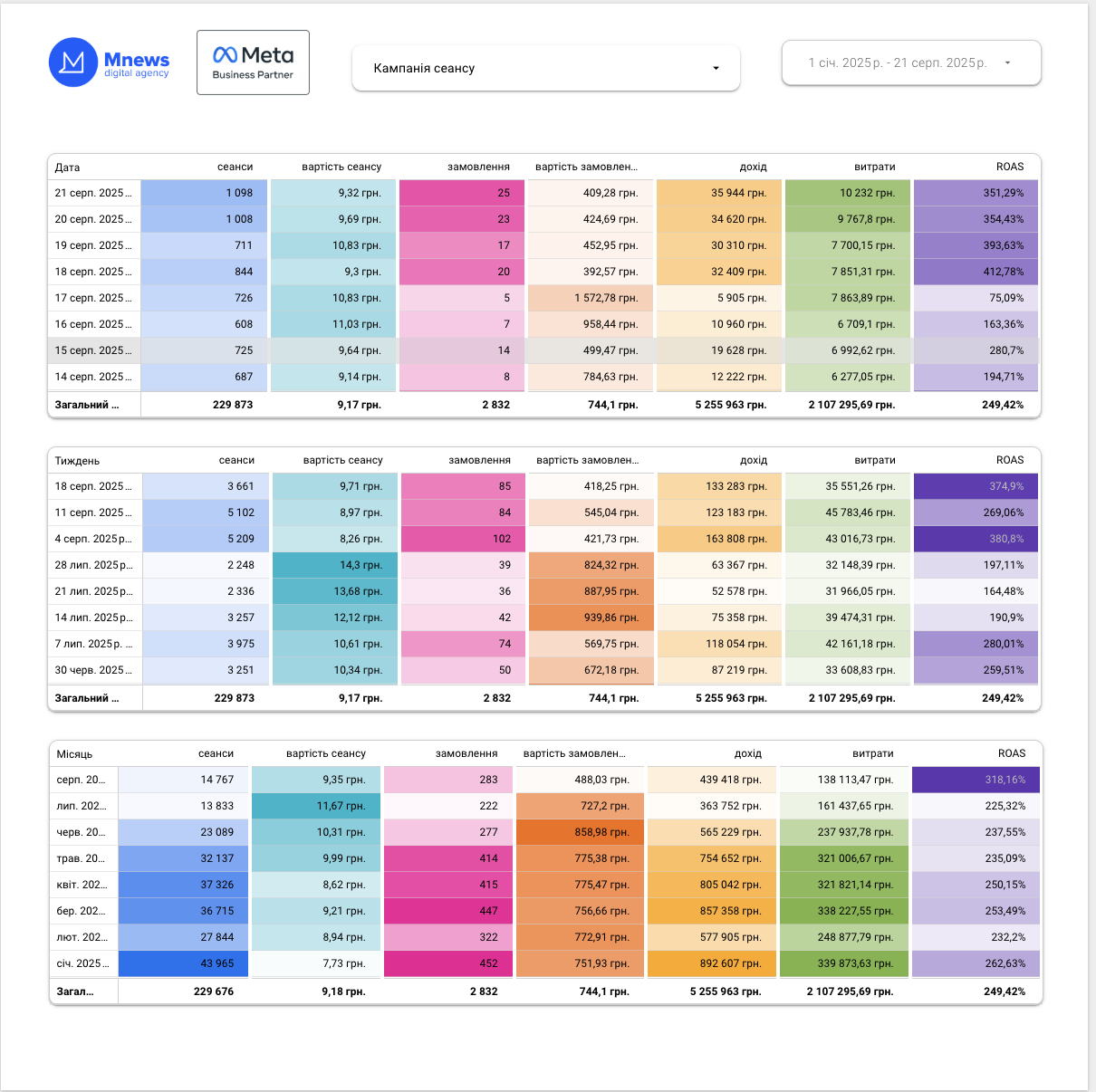Screen dimensions: 1096x1092
Task: Sort the daily table by сеанси
Action: coord(235,167)
